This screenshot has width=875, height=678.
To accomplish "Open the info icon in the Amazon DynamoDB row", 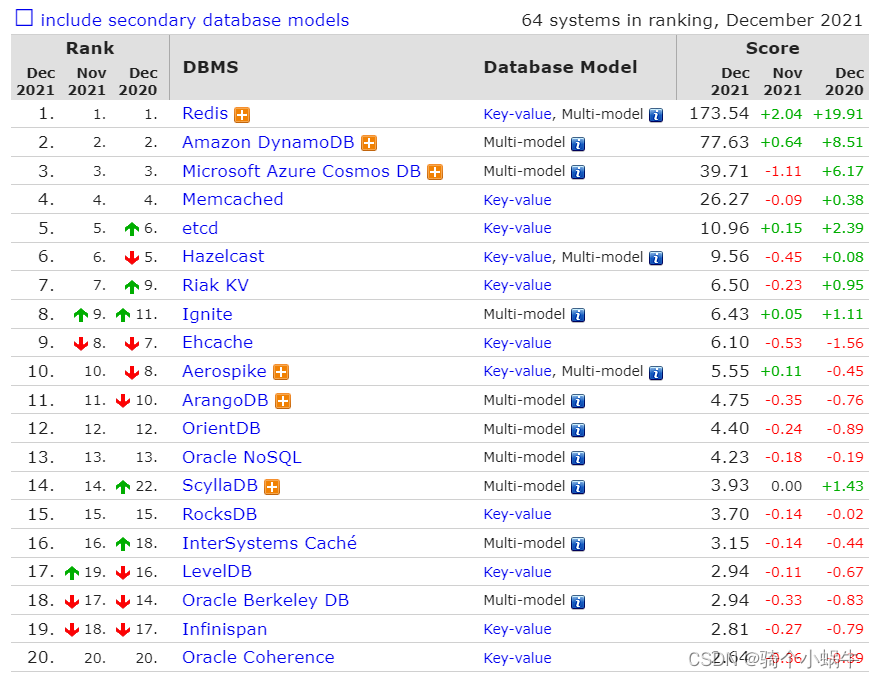I will (578, 144).
